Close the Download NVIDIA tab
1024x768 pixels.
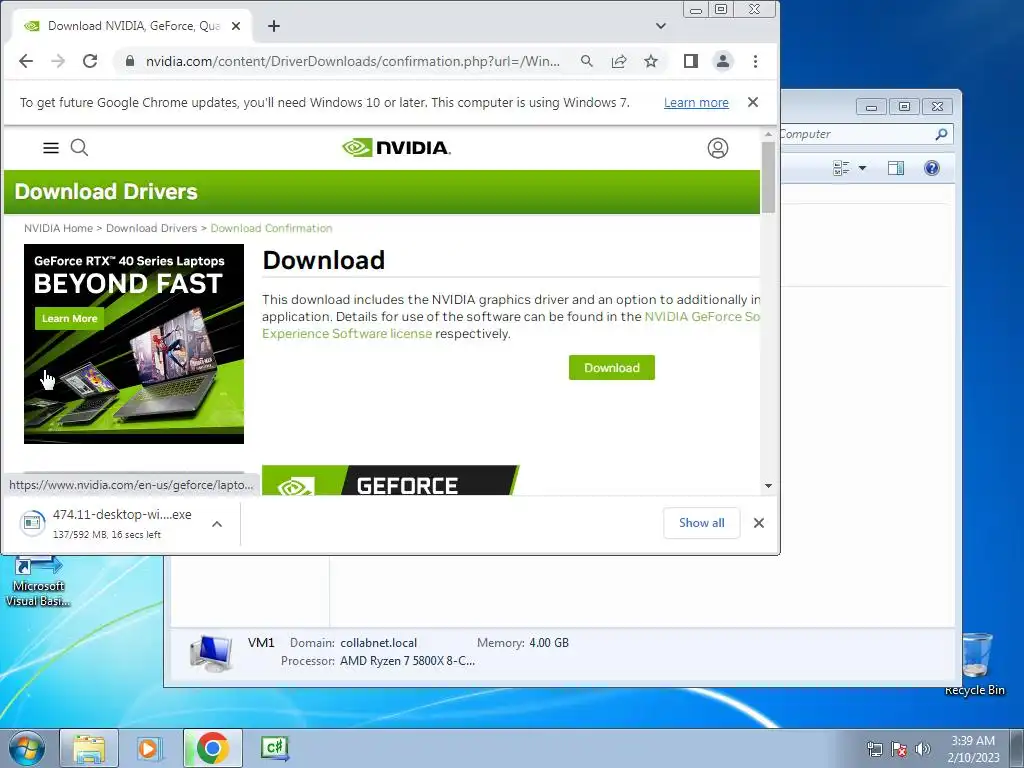coord(236,26)
